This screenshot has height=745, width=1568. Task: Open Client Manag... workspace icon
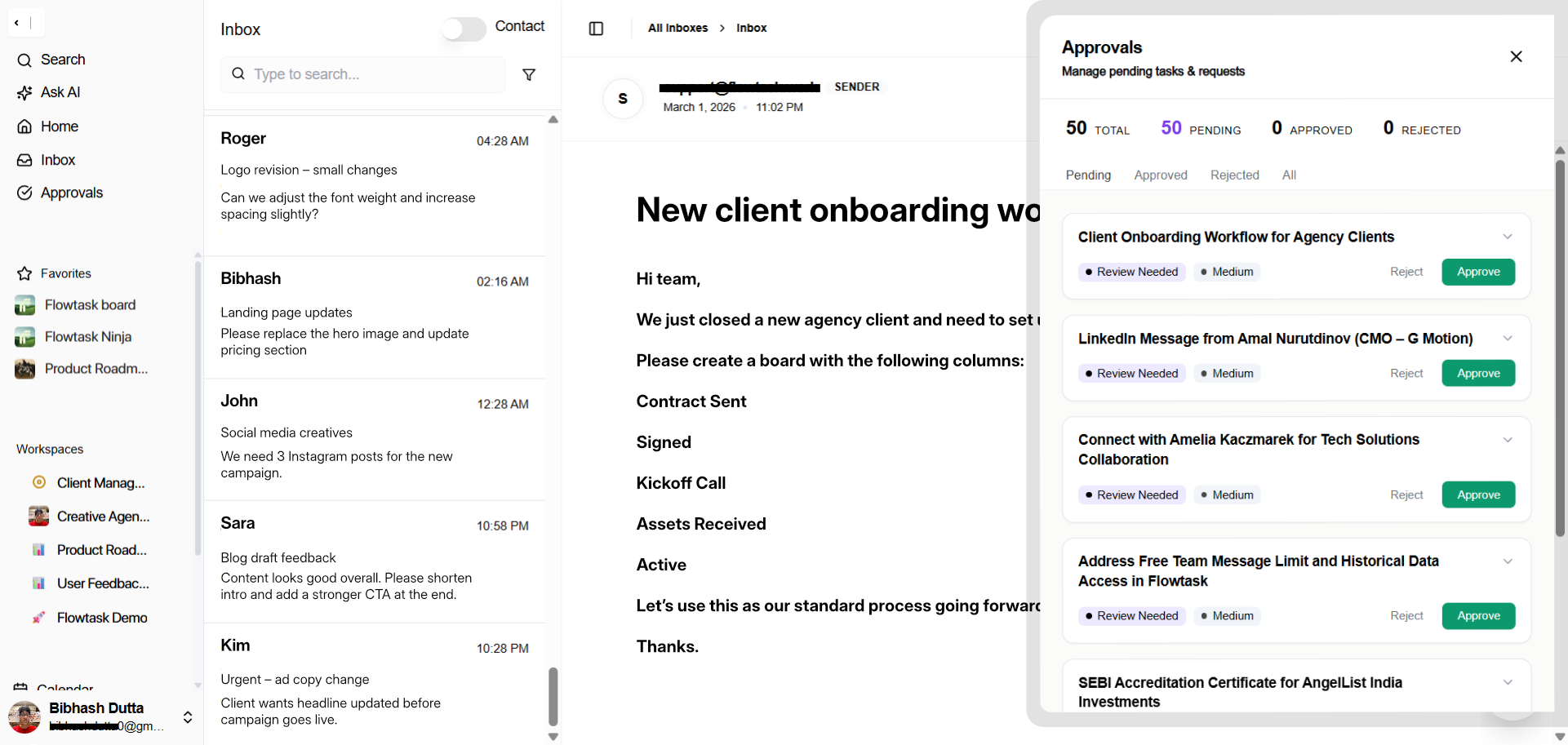pyautogui.click(x=38, y=482)
